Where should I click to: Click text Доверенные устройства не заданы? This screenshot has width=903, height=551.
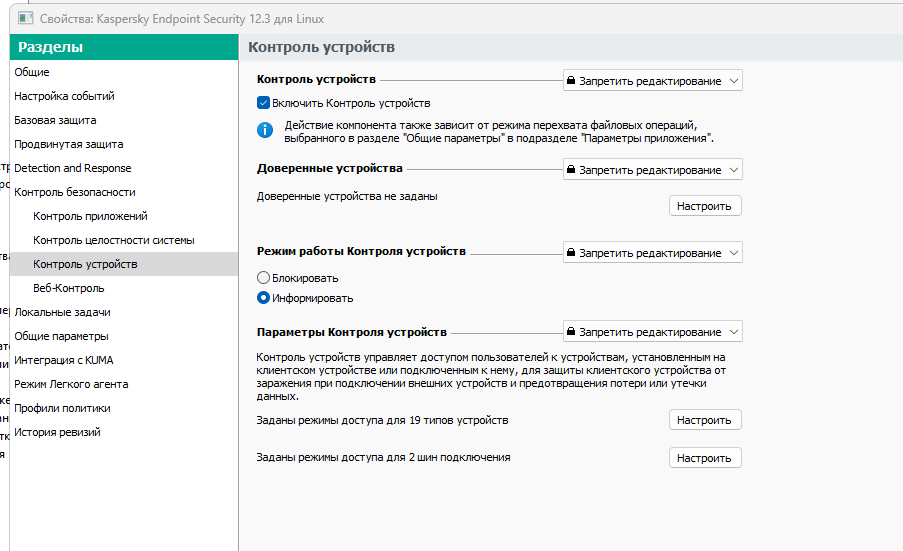click(347, 196)
